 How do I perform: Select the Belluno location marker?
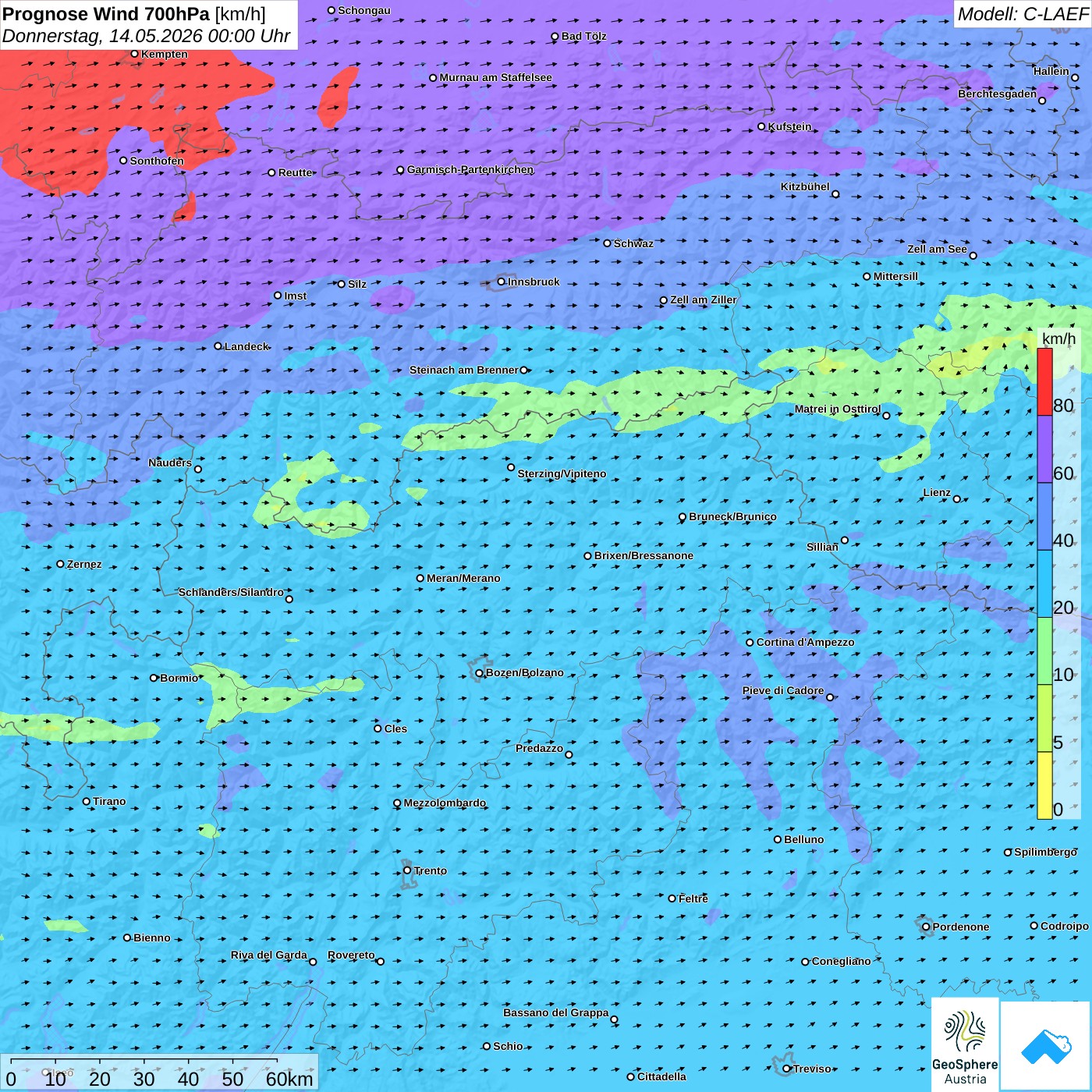[778, 839]
